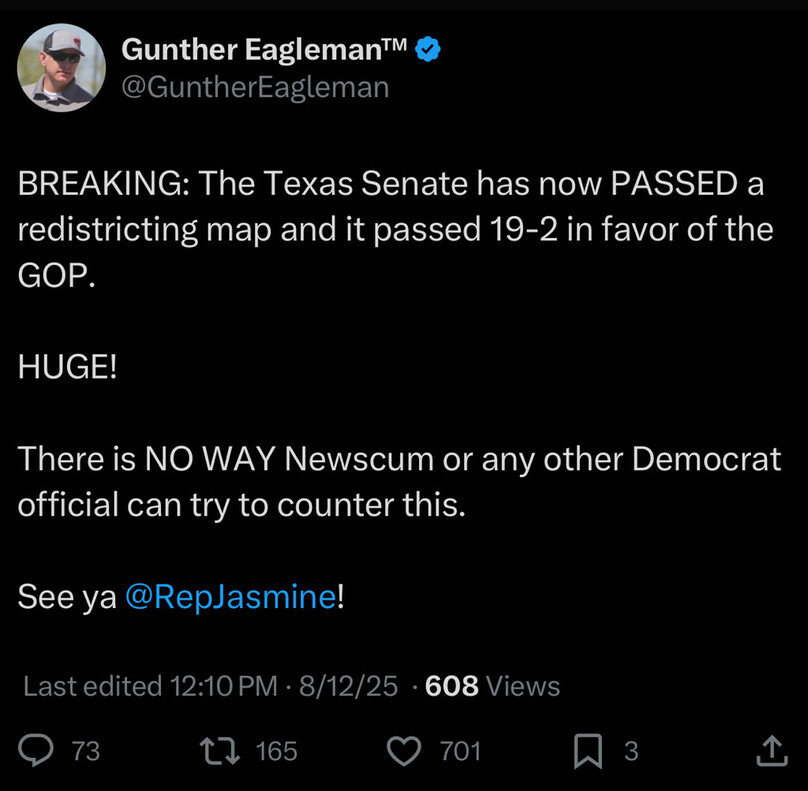Like the tweet with the heart icon
The image size is (808, 791).
[404, 750]
